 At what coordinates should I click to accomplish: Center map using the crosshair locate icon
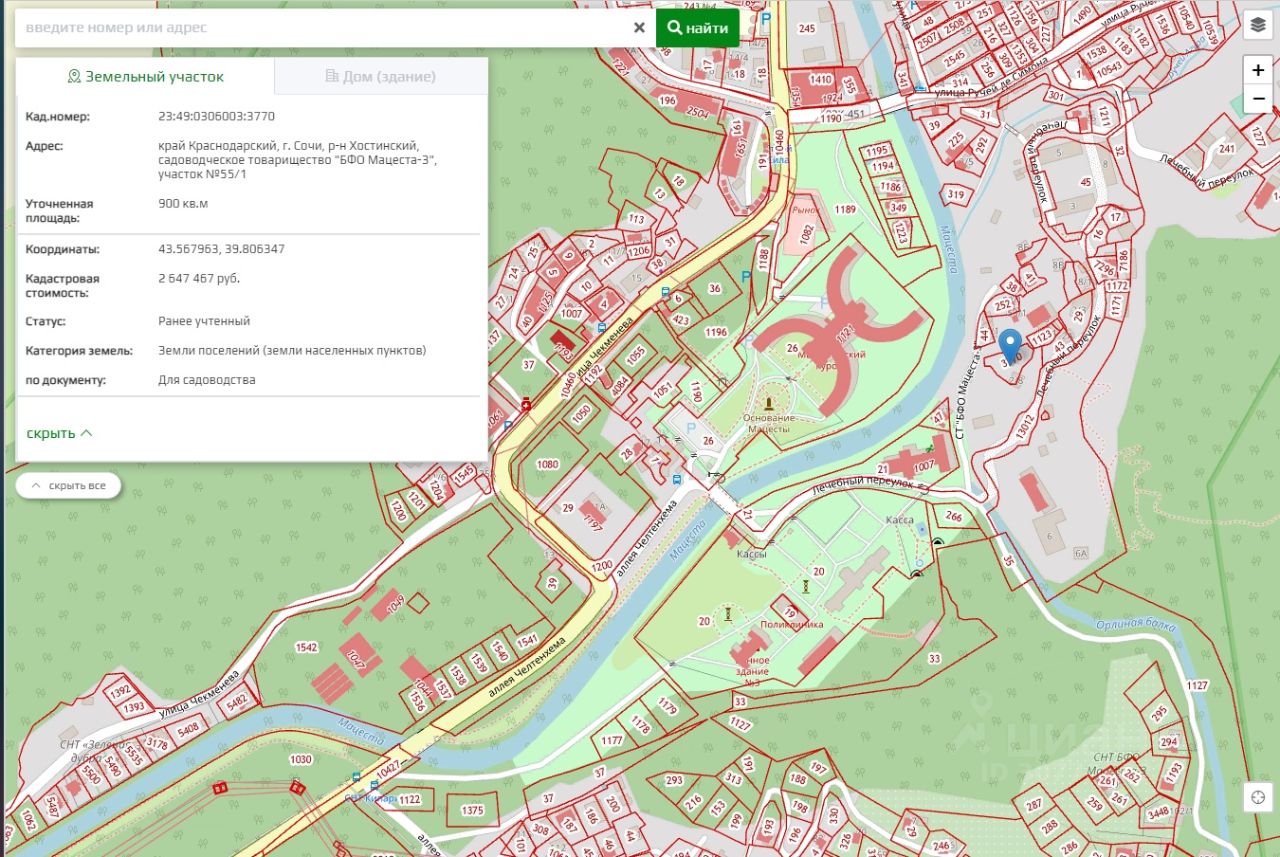tap(1257, 797)
